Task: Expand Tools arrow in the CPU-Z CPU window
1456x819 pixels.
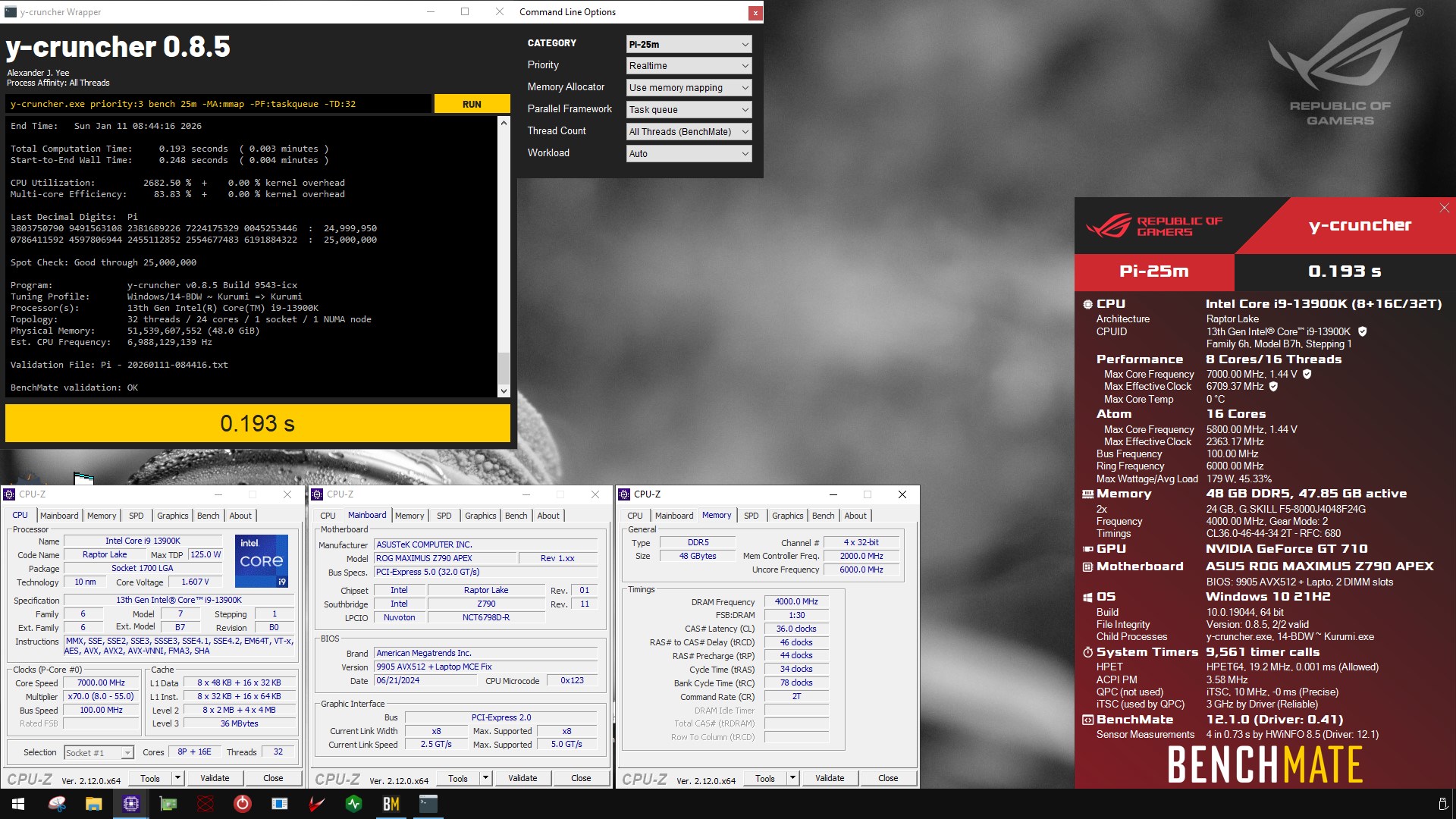Action: point(177,778)
